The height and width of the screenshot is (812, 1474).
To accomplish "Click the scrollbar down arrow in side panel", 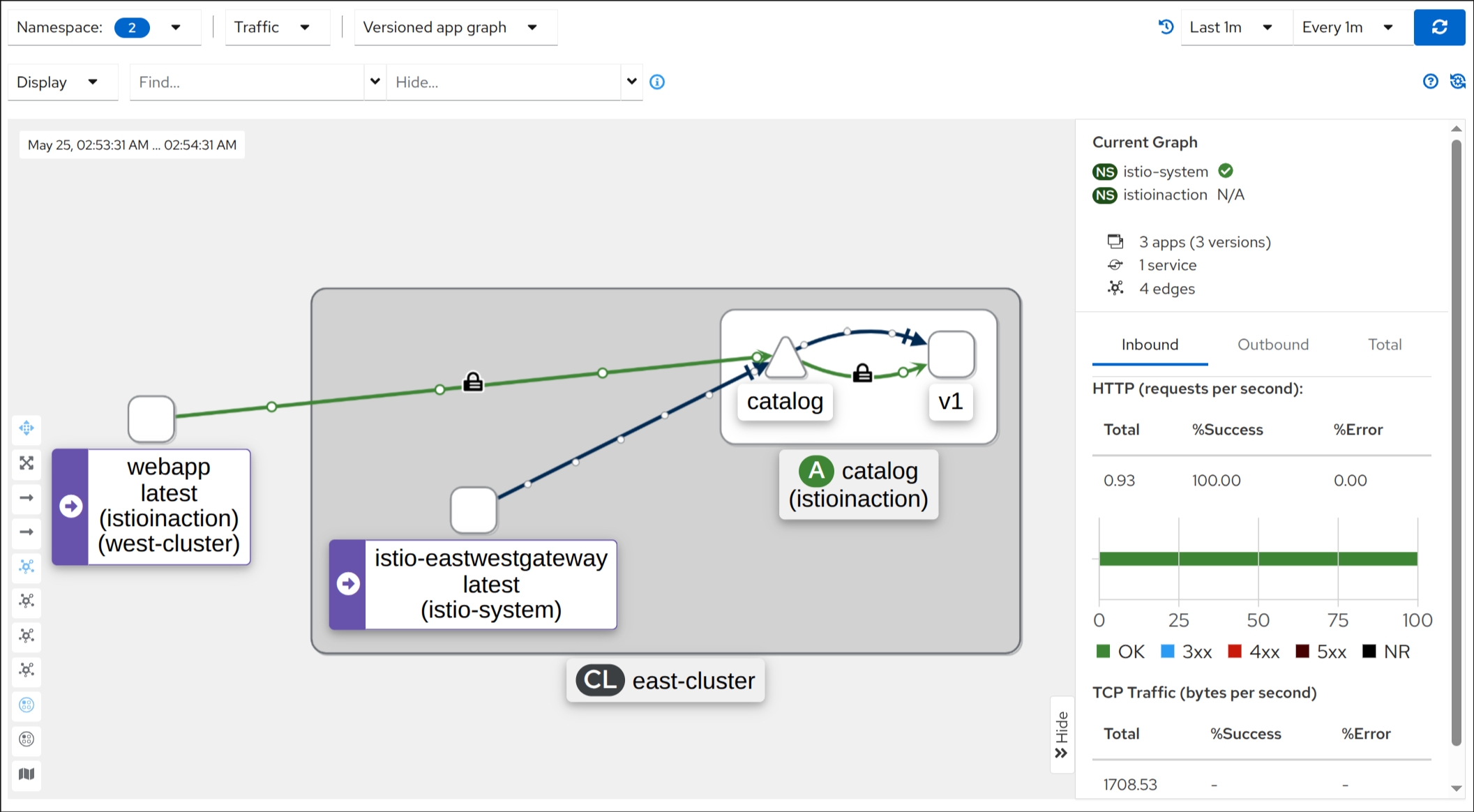I will coord(1456,788).
